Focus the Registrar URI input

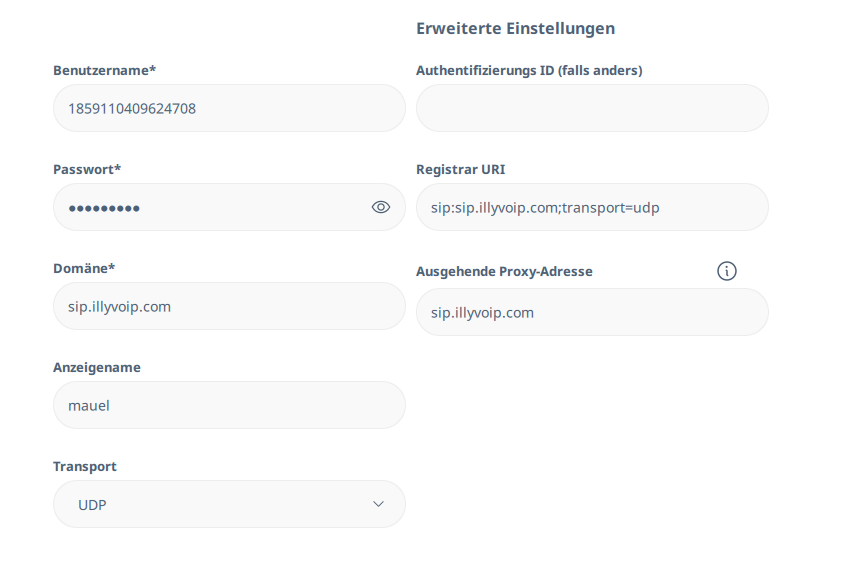592,207
